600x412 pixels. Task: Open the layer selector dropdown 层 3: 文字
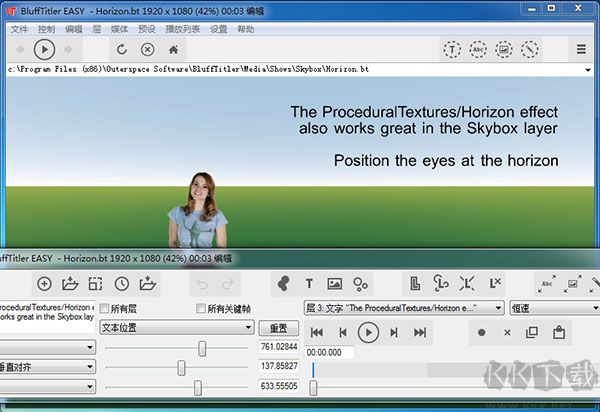pos(404,308)
